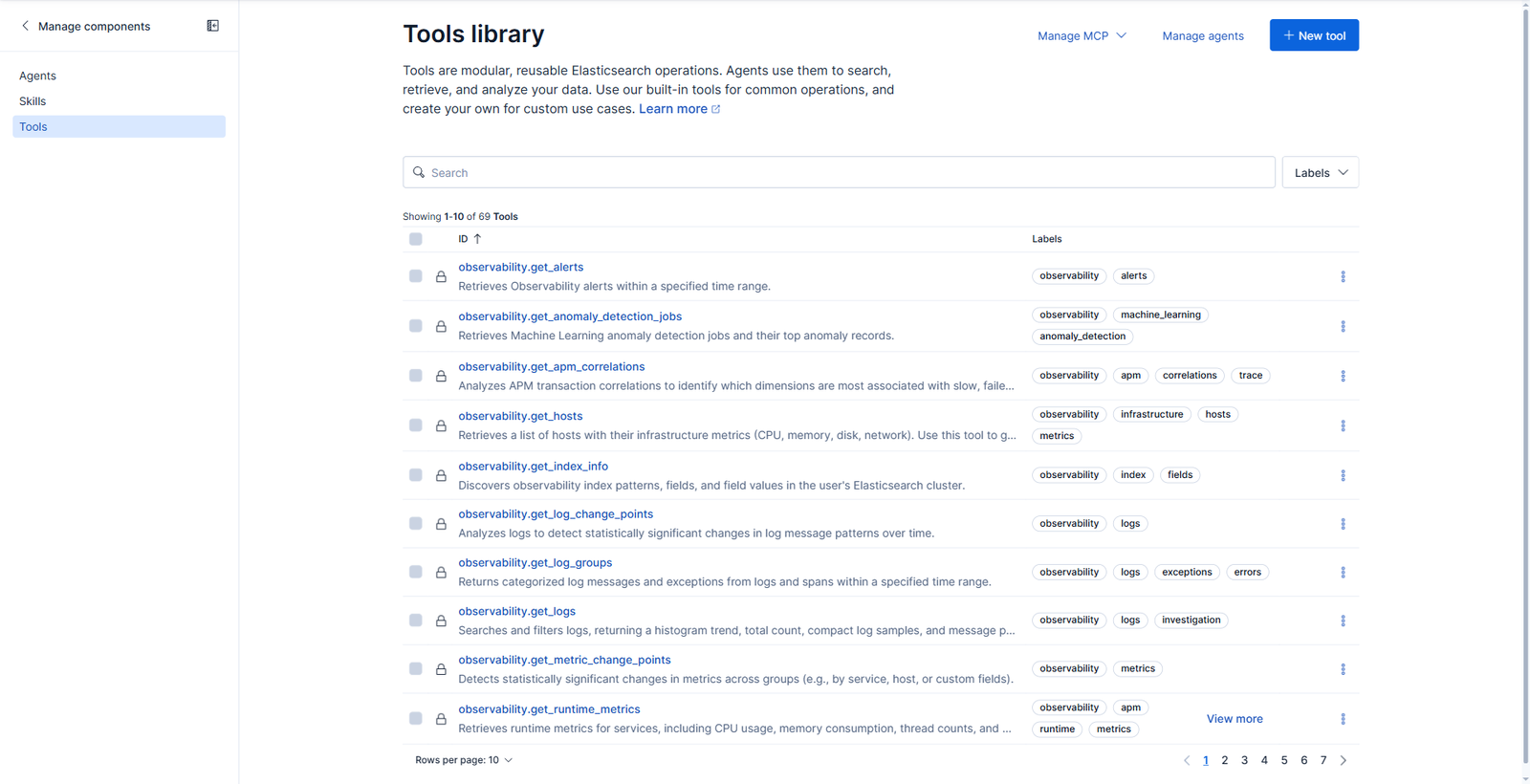Go to next page with right arrow
Image resolution: width=1530 pixels, height=784 pixels.
coord(1344,760)
